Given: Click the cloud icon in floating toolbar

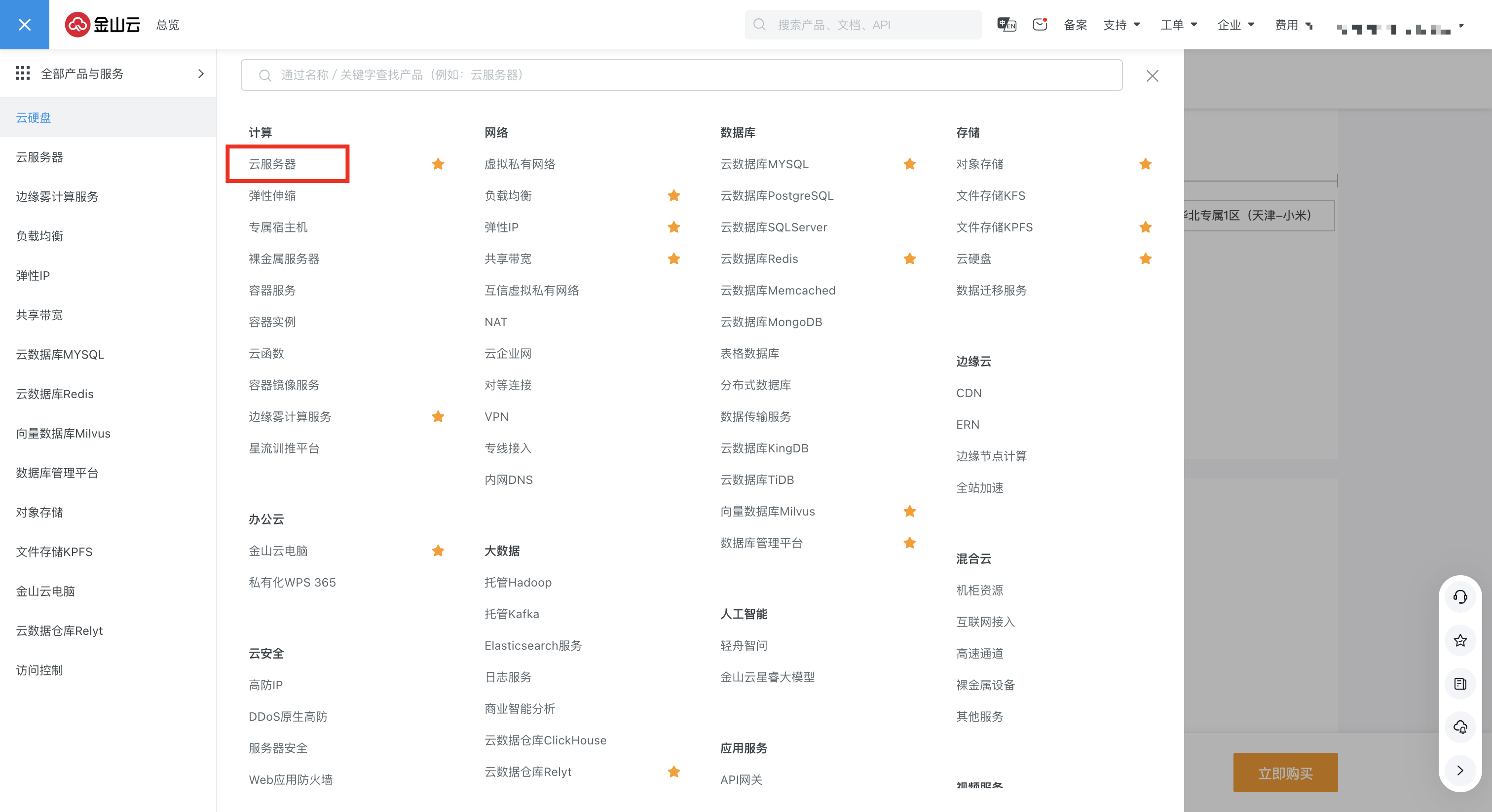Looking at the screenshot, I should (1459, 727).
